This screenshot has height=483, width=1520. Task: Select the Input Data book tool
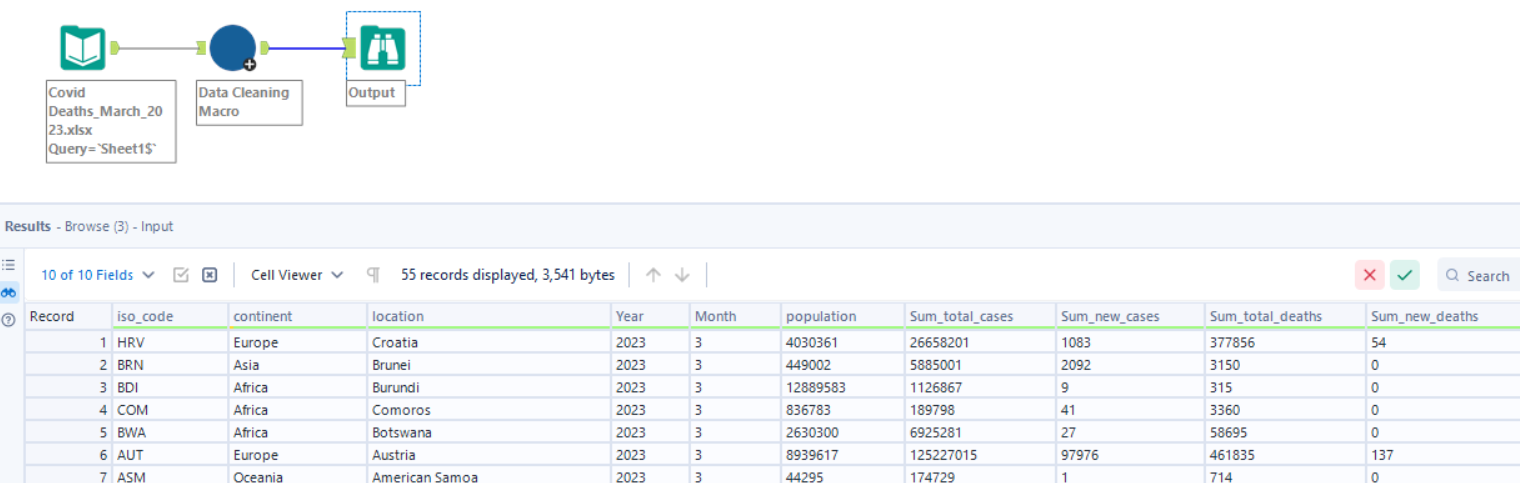coord(82,47)
